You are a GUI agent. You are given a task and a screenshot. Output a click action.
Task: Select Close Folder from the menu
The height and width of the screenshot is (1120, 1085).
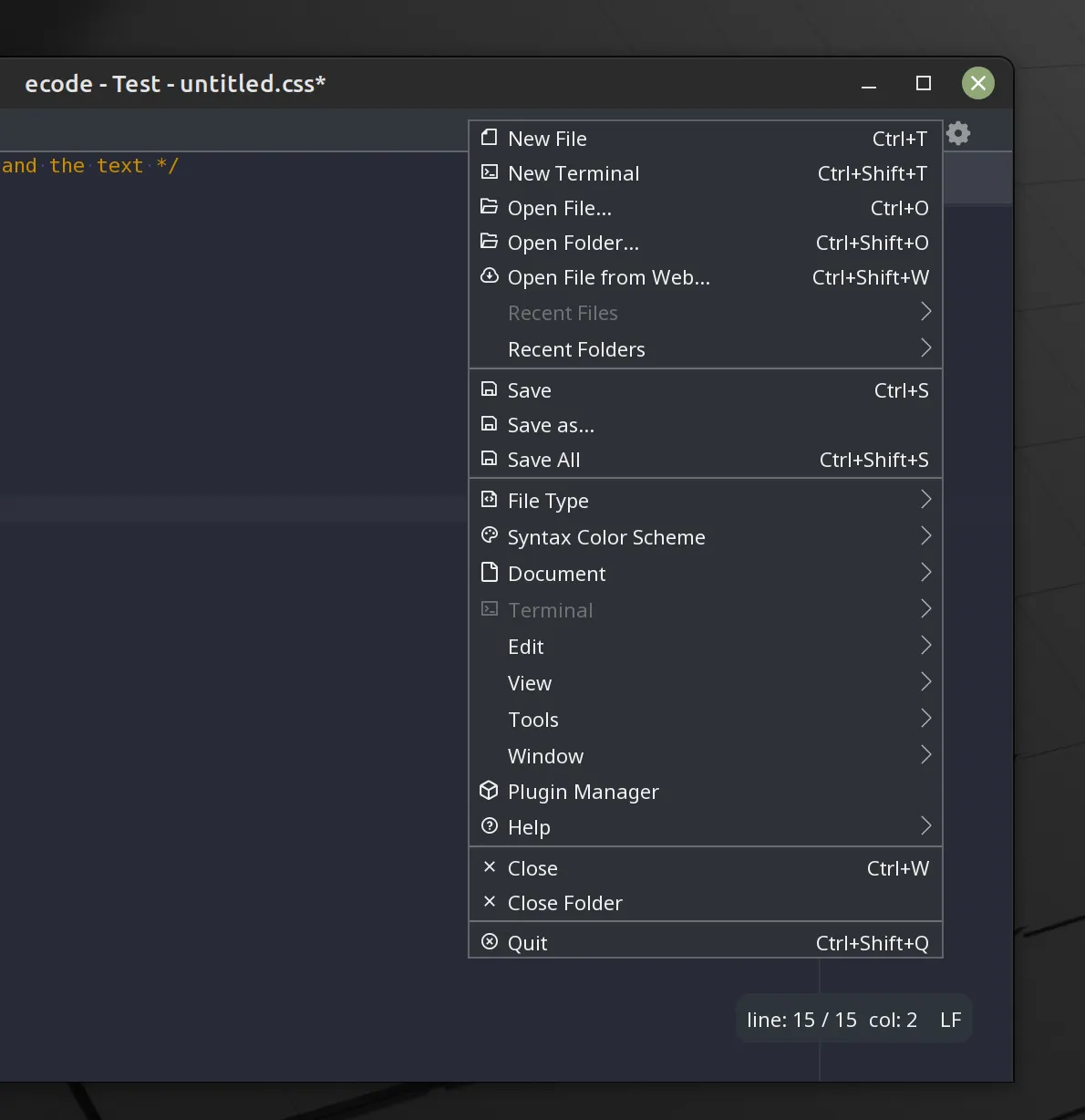click(x=564, y=903)
